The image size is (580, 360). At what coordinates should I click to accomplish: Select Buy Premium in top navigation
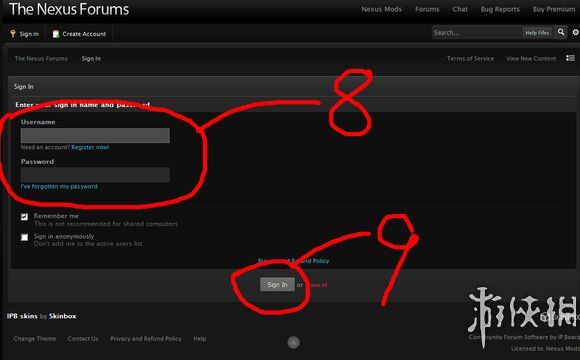point(554,9)
